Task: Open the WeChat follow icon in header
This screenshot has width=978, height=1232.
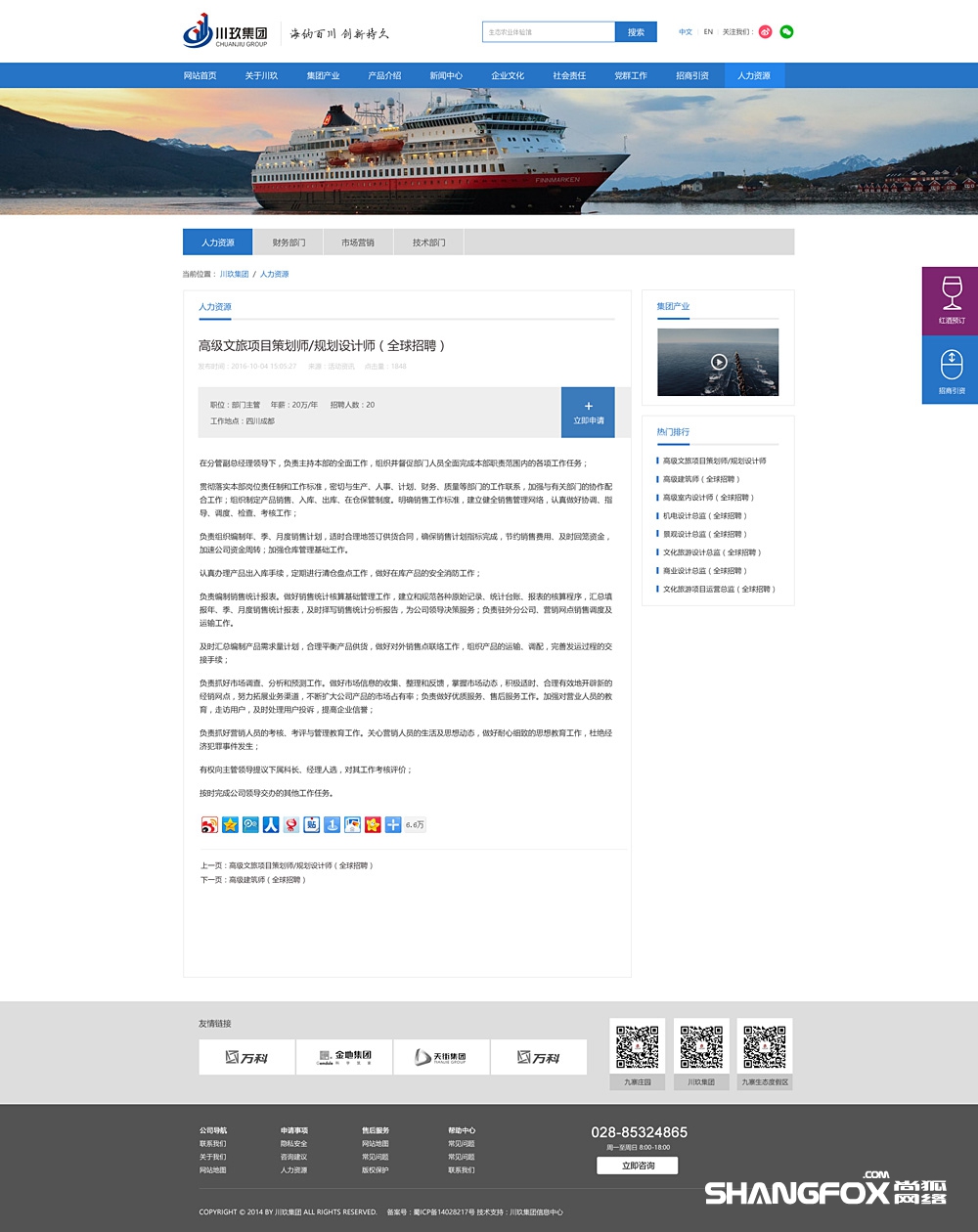Action: pyautogui.click(x=786, y=31)
